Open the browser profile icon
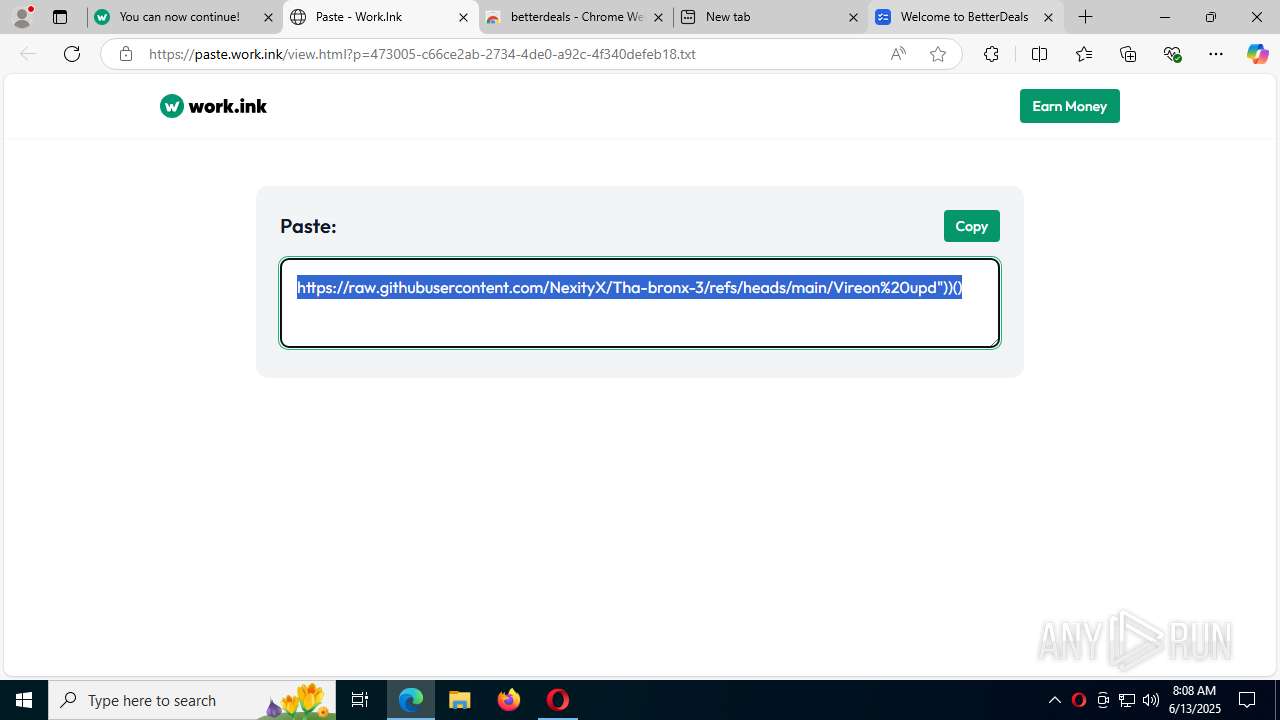The height and width of the screenshot is (720, 1280). (x=22, y=17)
